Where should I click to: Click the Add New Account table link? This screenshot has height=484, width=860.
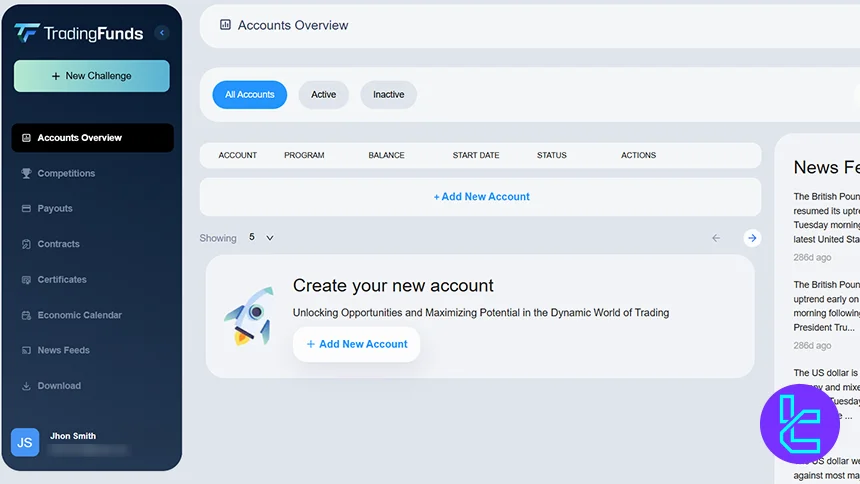[x=481, y=197]
